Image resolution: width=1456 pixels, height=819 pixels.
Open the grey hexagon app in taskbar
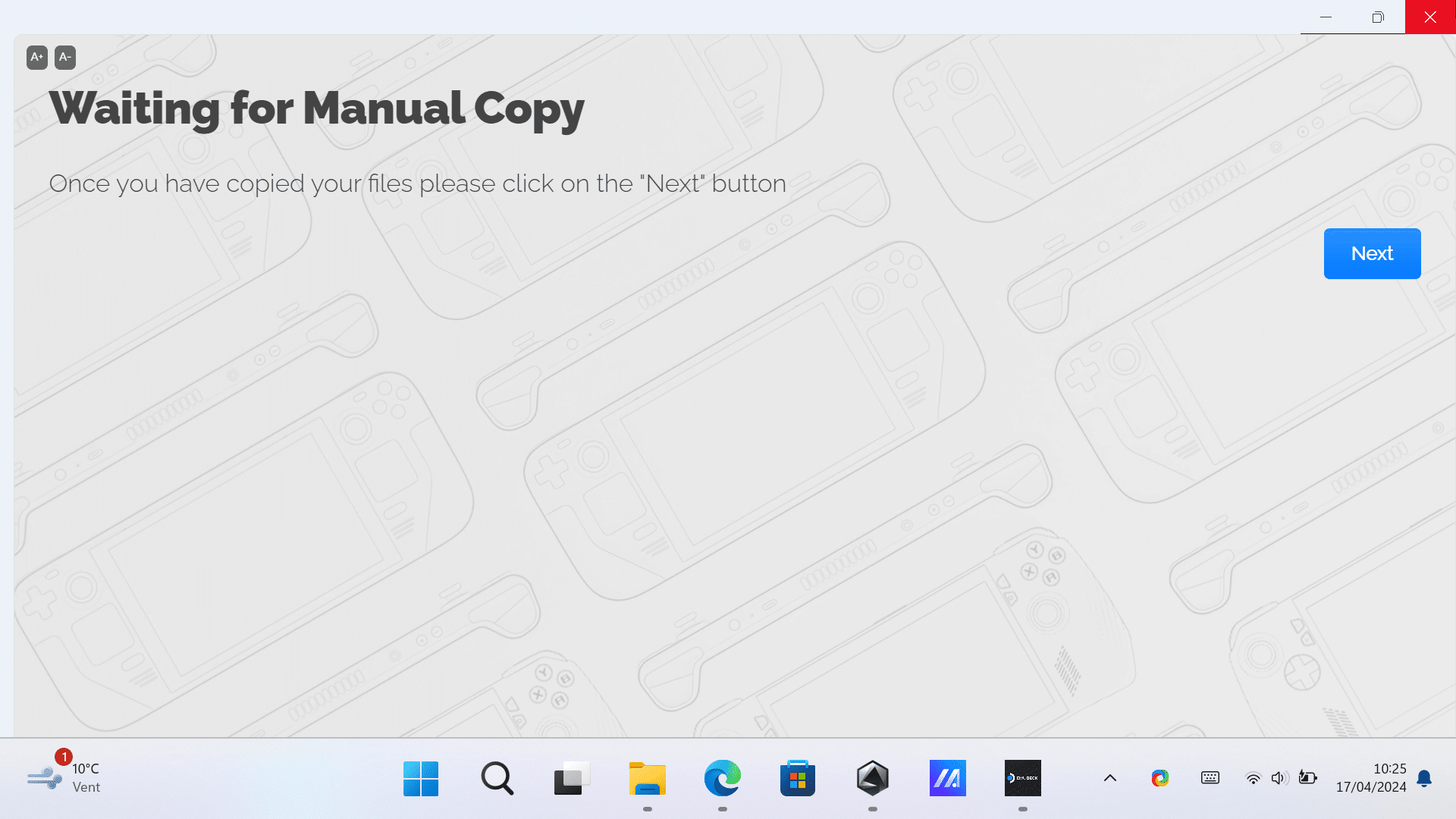click(x=872, y=778)
